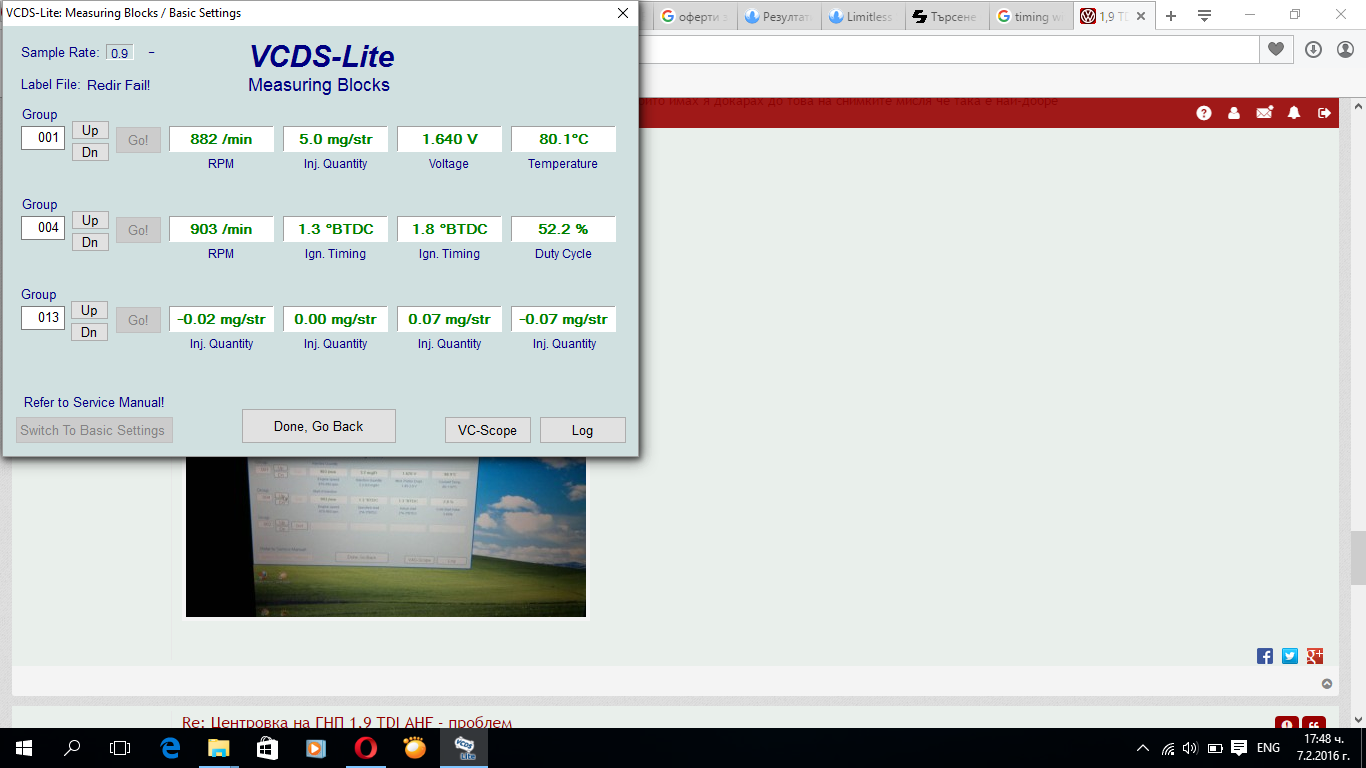Click the forum help question mark icon

pyautogui.click(x=1204, y=113)
